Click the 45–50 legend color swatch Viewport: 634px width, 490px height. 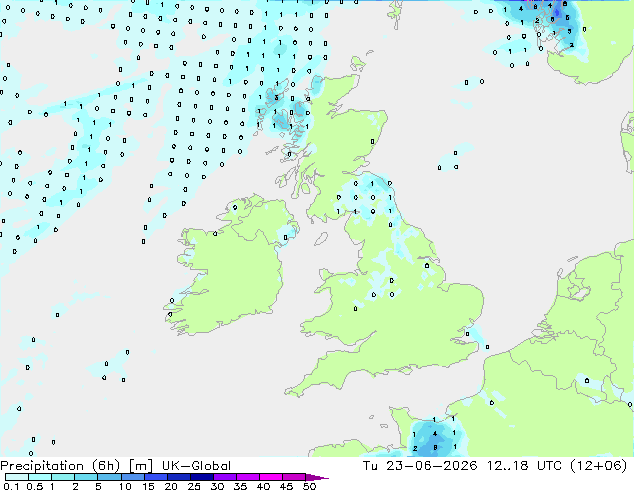(x=294, y=477)
